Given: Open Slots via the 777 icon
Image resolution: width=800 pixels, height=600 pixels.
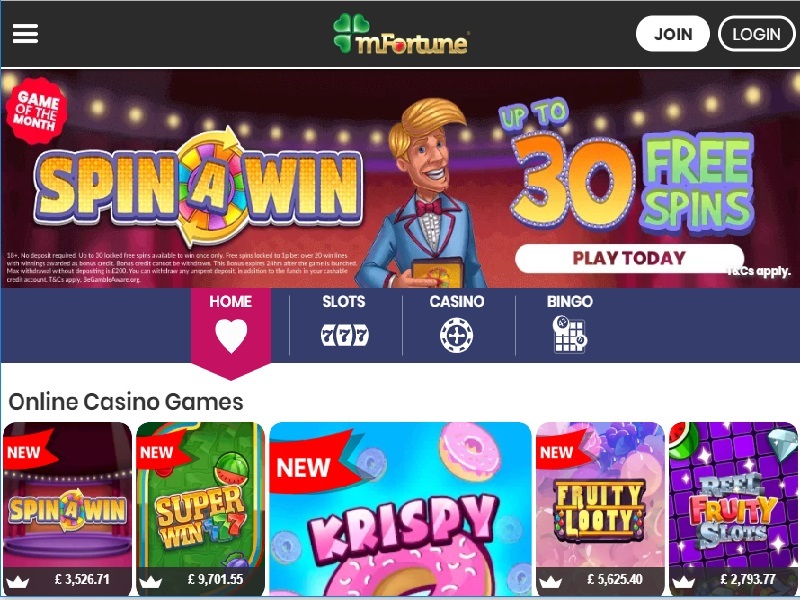Looking at the screenshot, I should [x=344, y=336].
